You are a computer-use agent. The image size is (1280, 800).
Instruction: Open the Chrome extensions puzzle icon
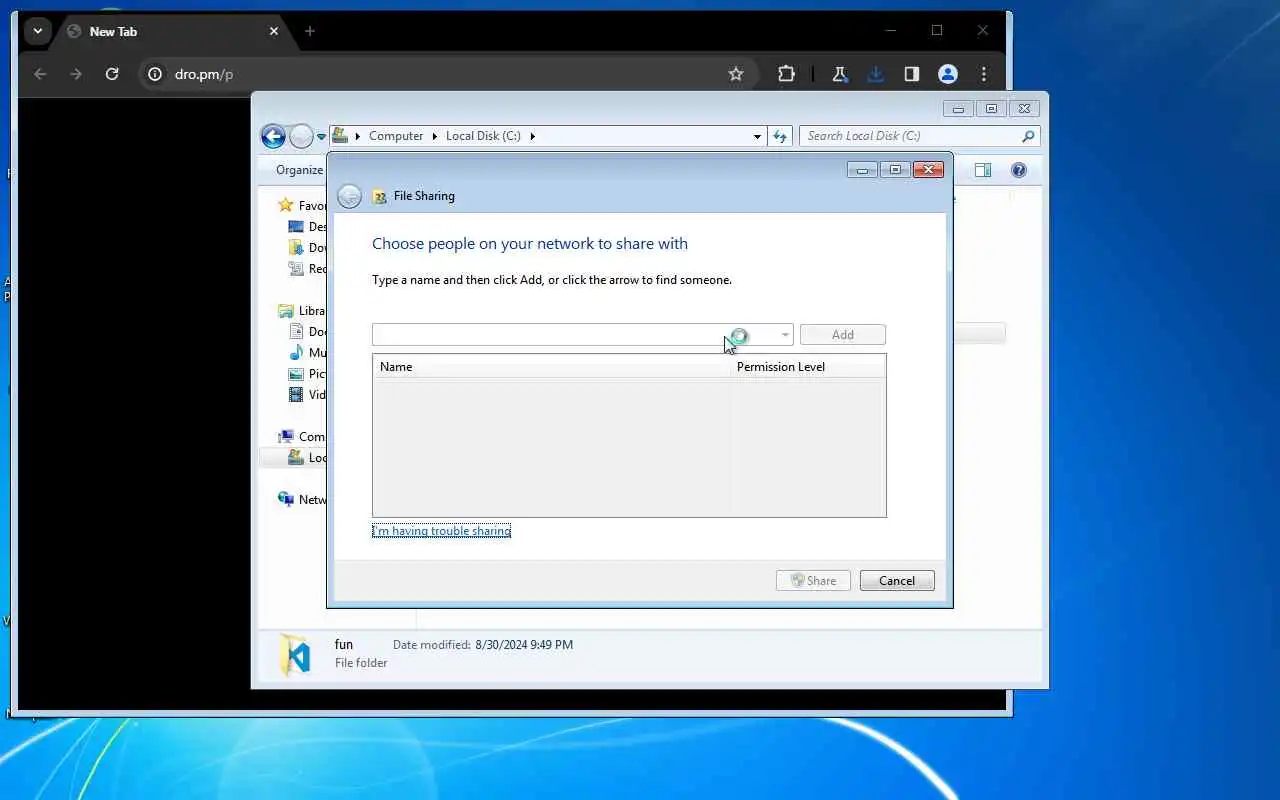(787, 74)
